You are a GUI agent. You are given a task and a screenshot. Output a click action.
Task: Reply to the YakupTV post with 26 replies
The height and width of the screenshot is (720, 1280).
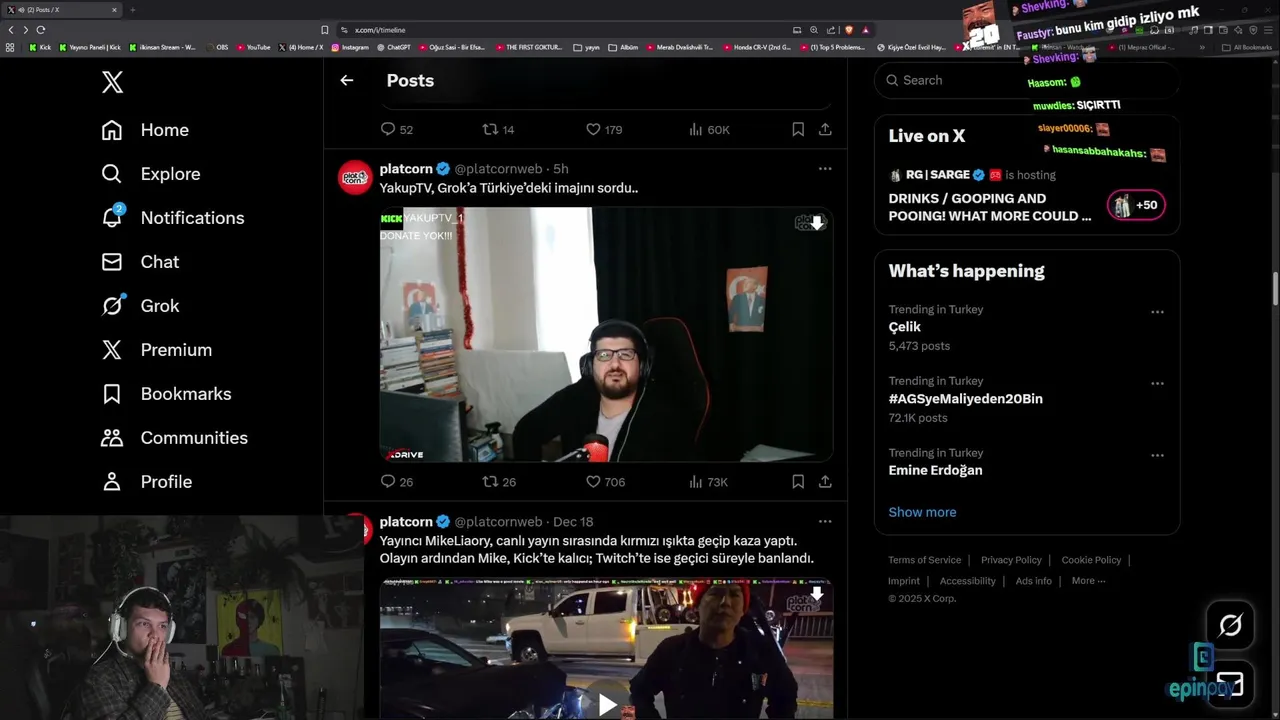coord(397,482)
